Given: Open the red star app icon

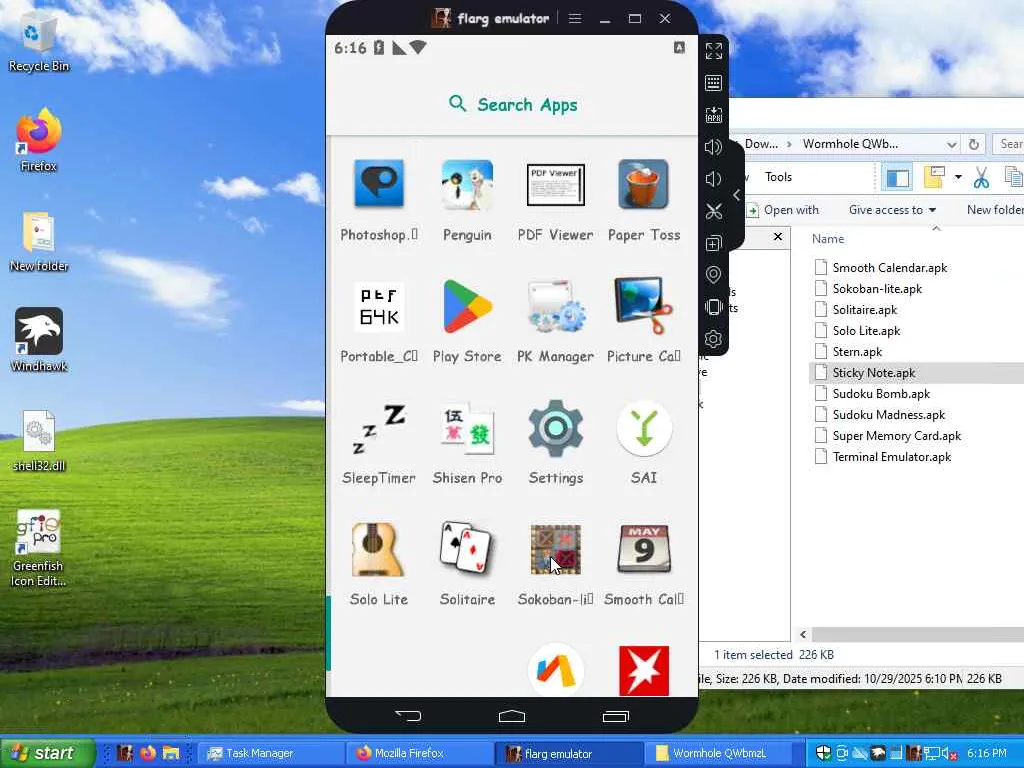Looking at the screenshot, I should coord(644,671).
